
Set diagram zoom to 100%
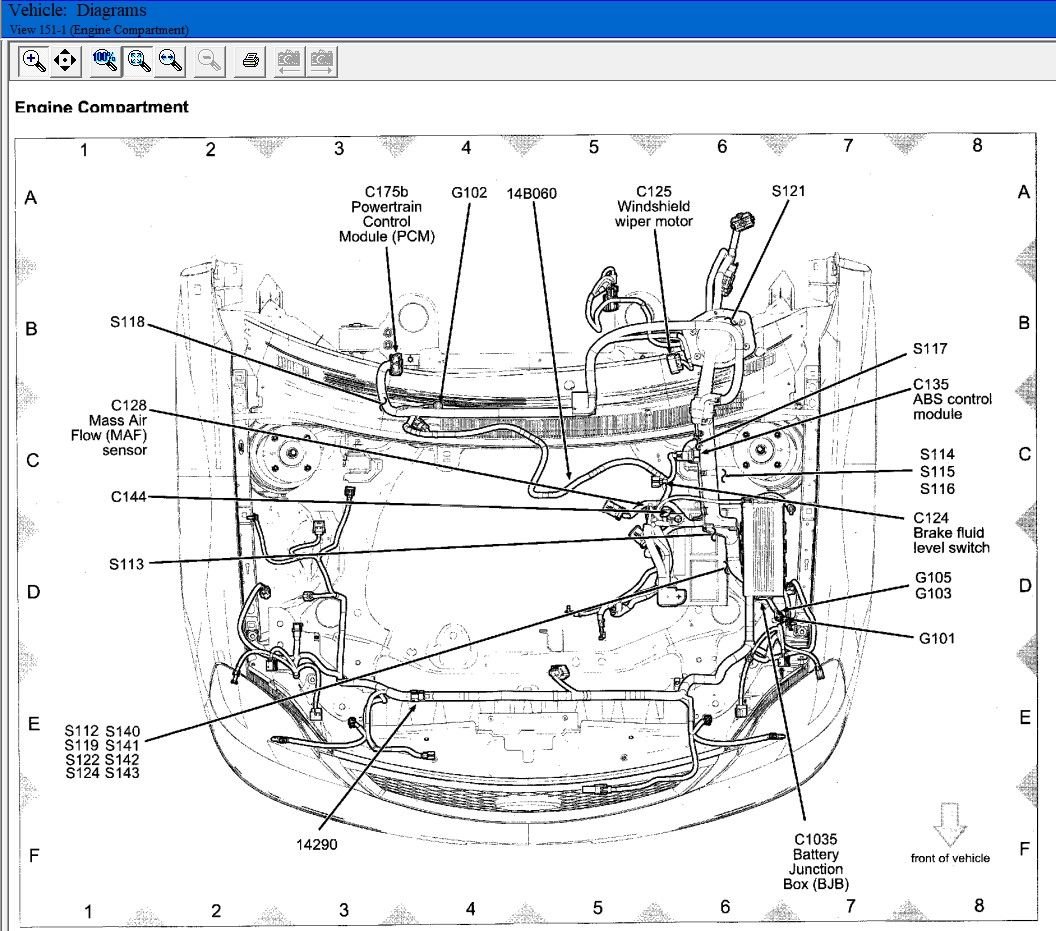[x=105, y=61]
